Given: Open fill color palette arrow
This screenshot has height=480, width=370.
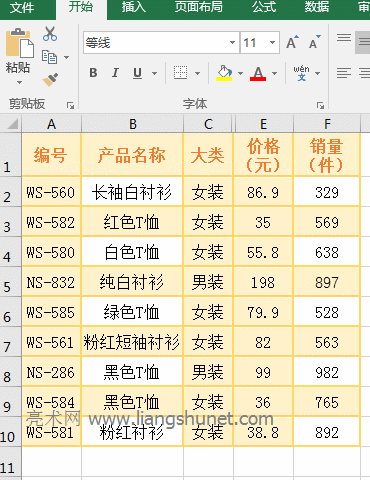Looking at the screenshot, I should [240, 73].
